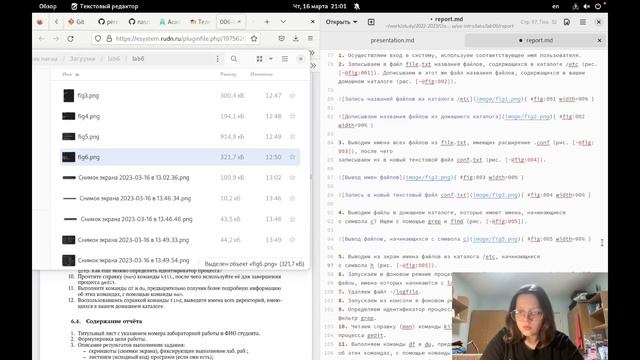Viewport: 640px width, 360px height.
Task: Switch to the report.md editor tab
Action: 536,40
